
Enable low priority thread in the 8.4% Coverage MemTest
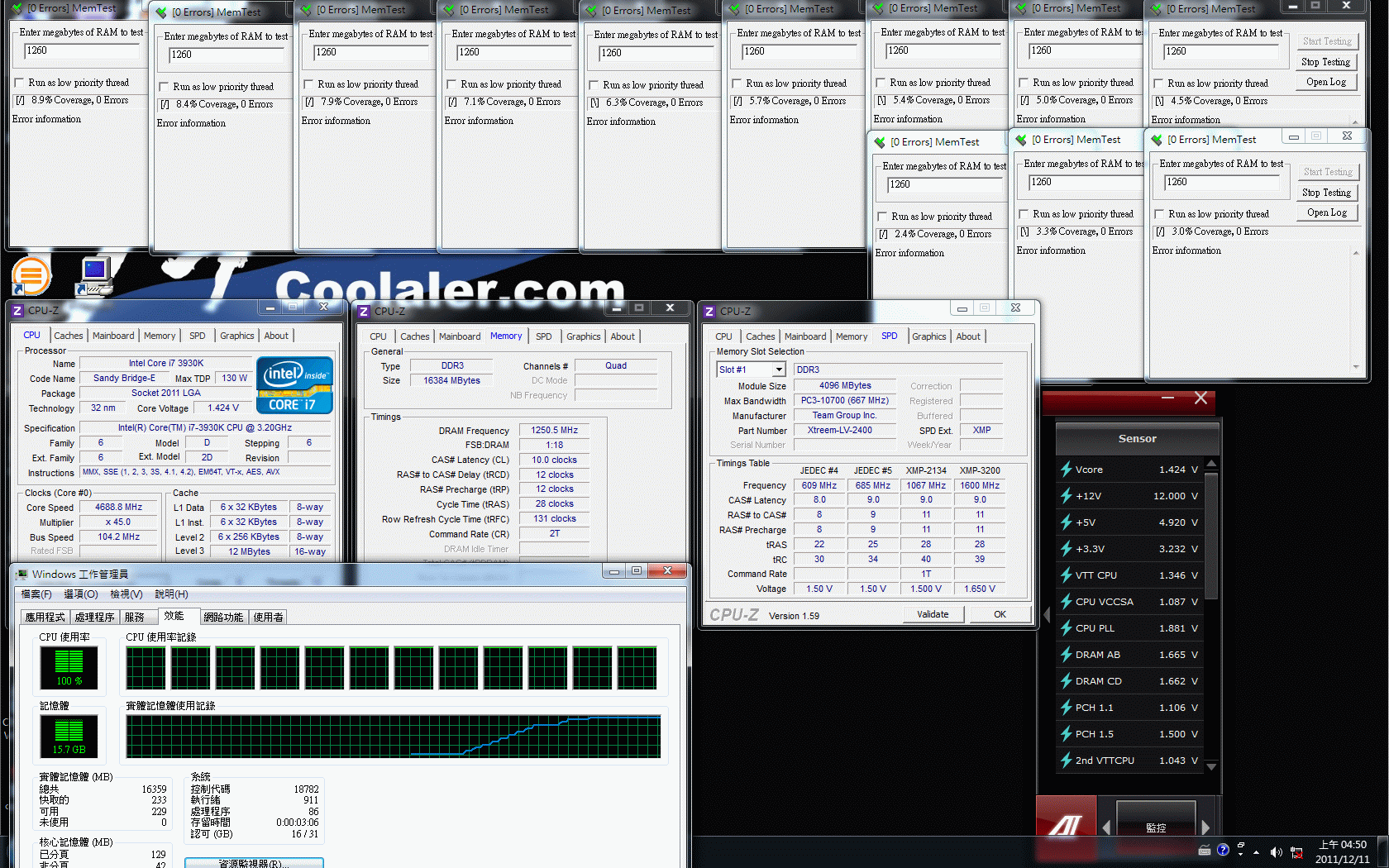click(x=164, y=87)
